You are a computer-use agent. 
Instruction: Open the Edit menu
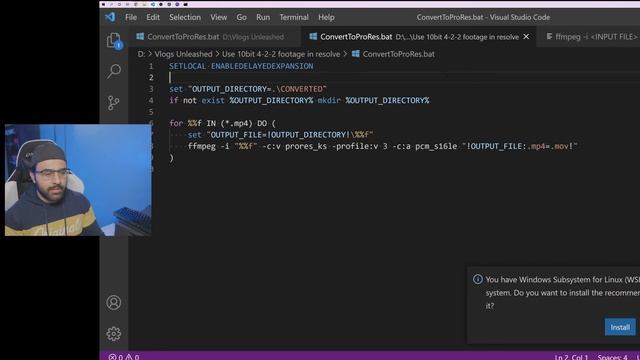pyautogui.click(x=153, y=17)
